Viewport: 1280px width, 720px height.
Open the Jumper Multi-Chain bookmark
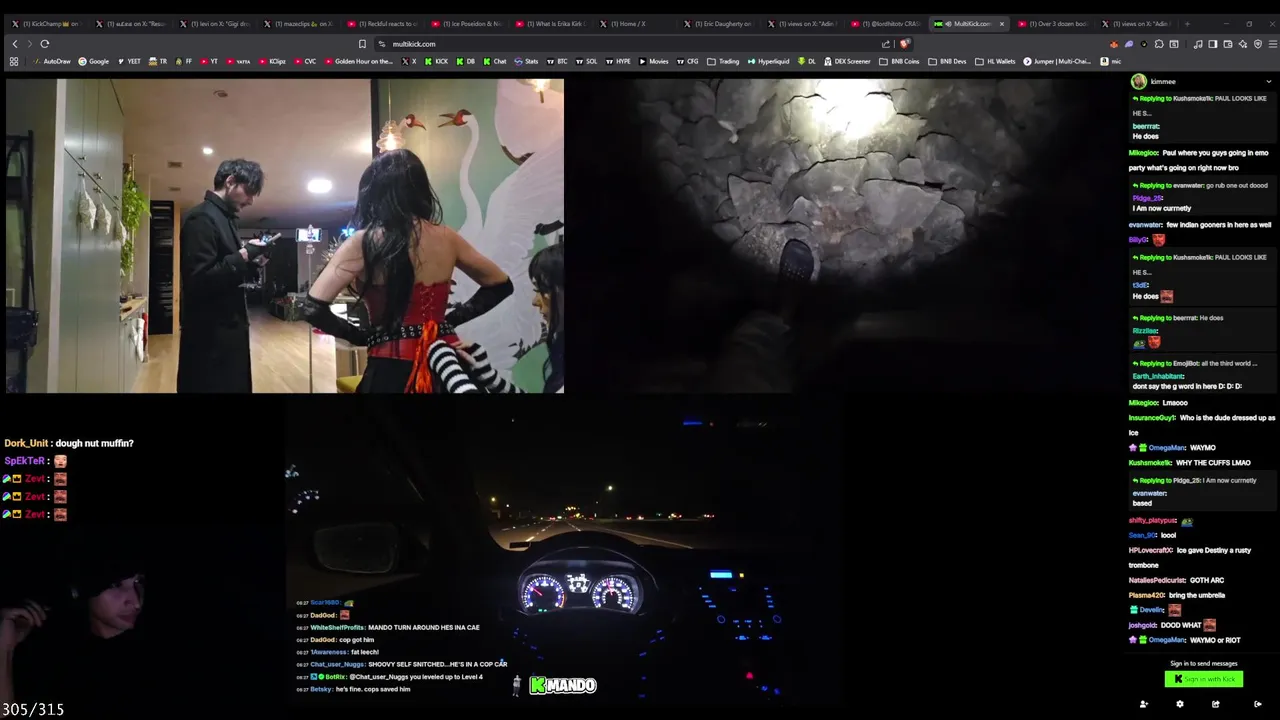click(1057, 61)
